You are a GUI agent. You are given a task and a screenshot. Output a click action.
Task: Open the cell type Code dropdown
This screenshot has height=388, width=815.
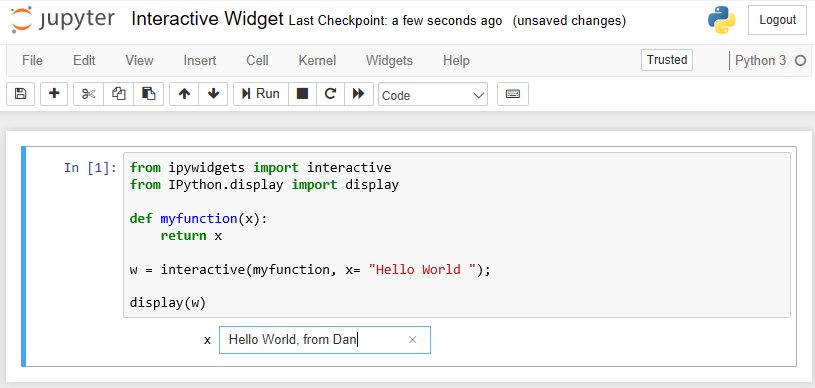(433, 95)
